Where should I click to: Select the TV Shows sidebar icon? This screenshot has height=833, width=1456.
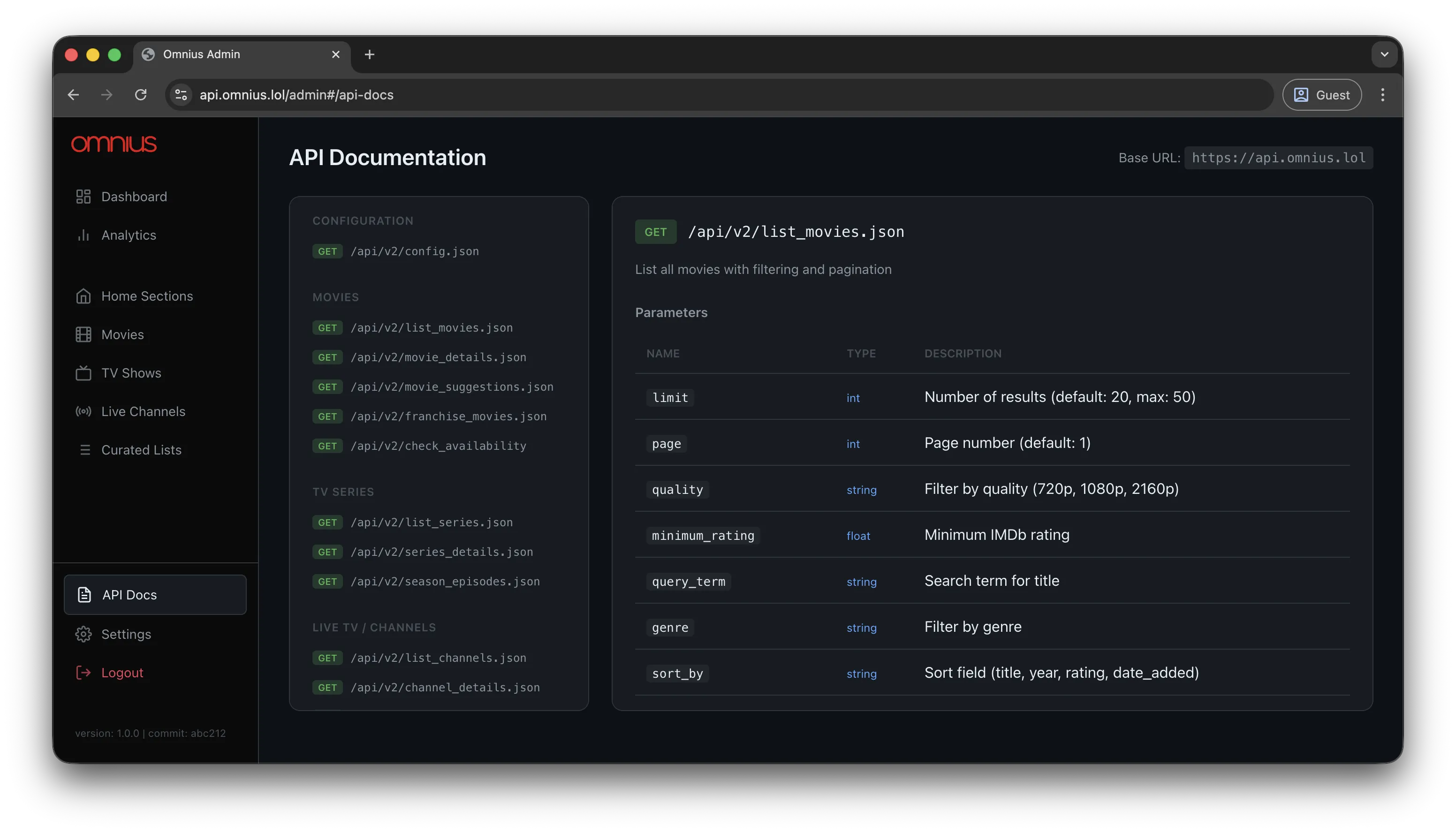point(84,372)
